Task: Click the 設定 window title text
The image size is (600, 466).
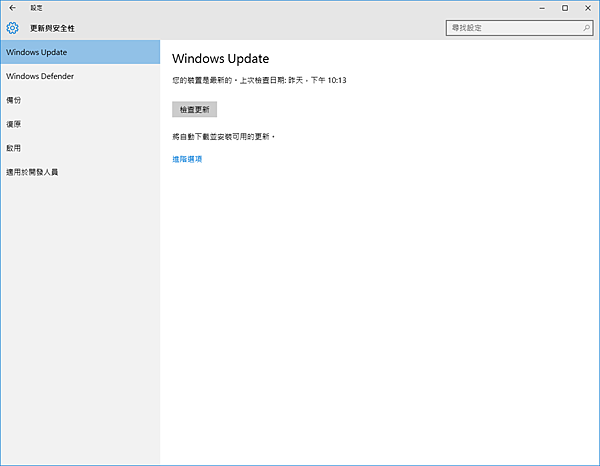Action: click(37, 8)
